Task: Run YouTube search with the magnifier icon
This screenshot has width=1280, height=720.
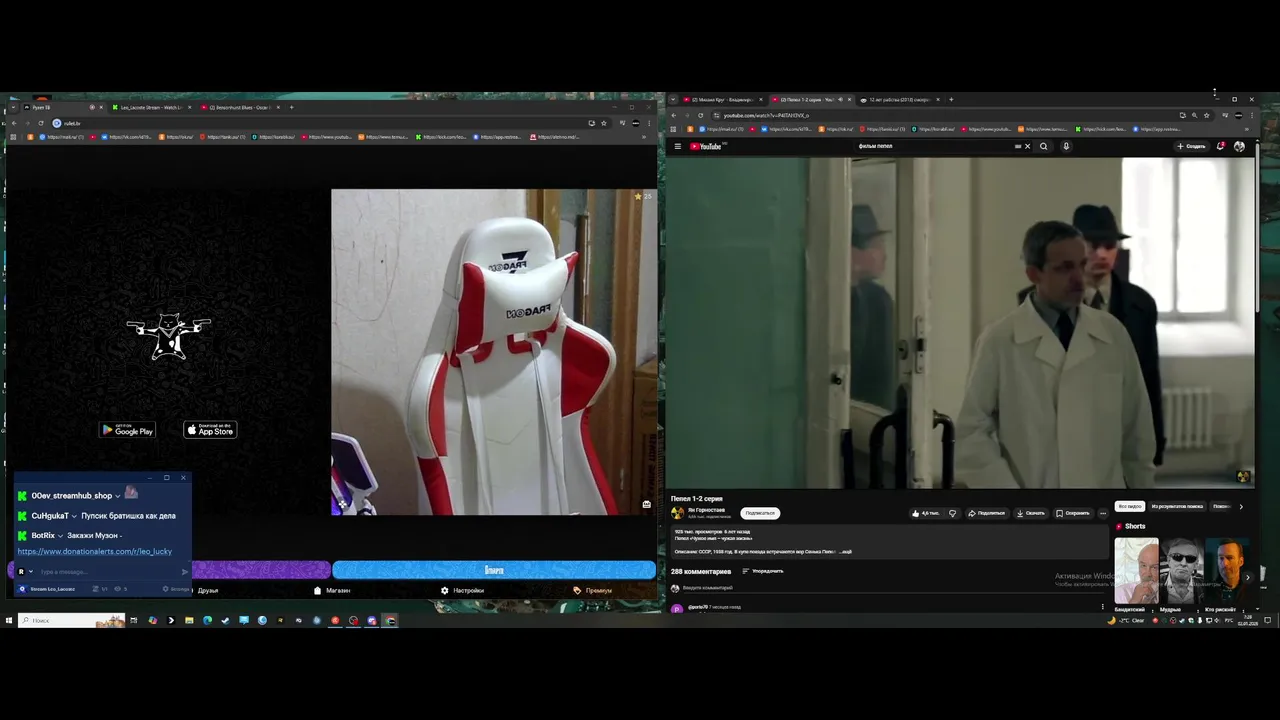Action: tap(1043, 146)
